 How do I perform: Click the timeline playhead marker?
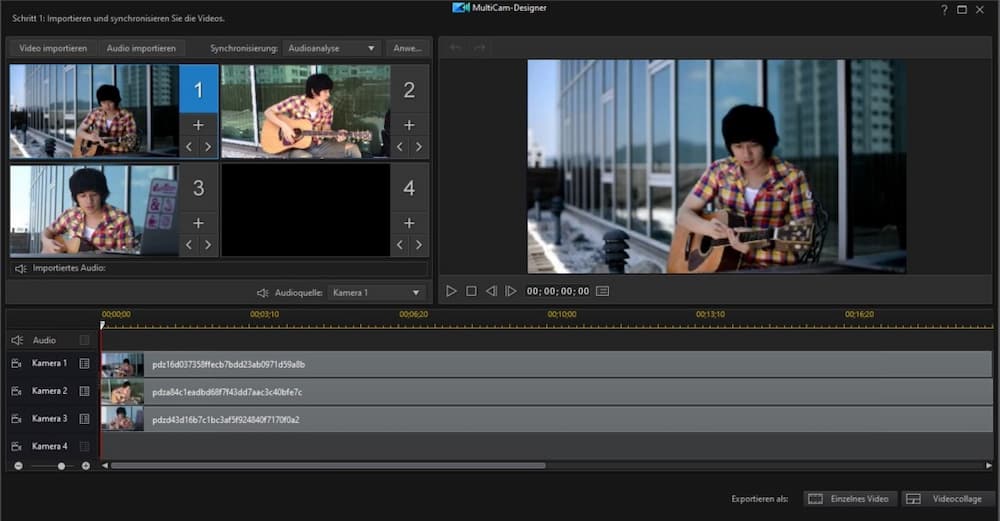tap(102, 325)
